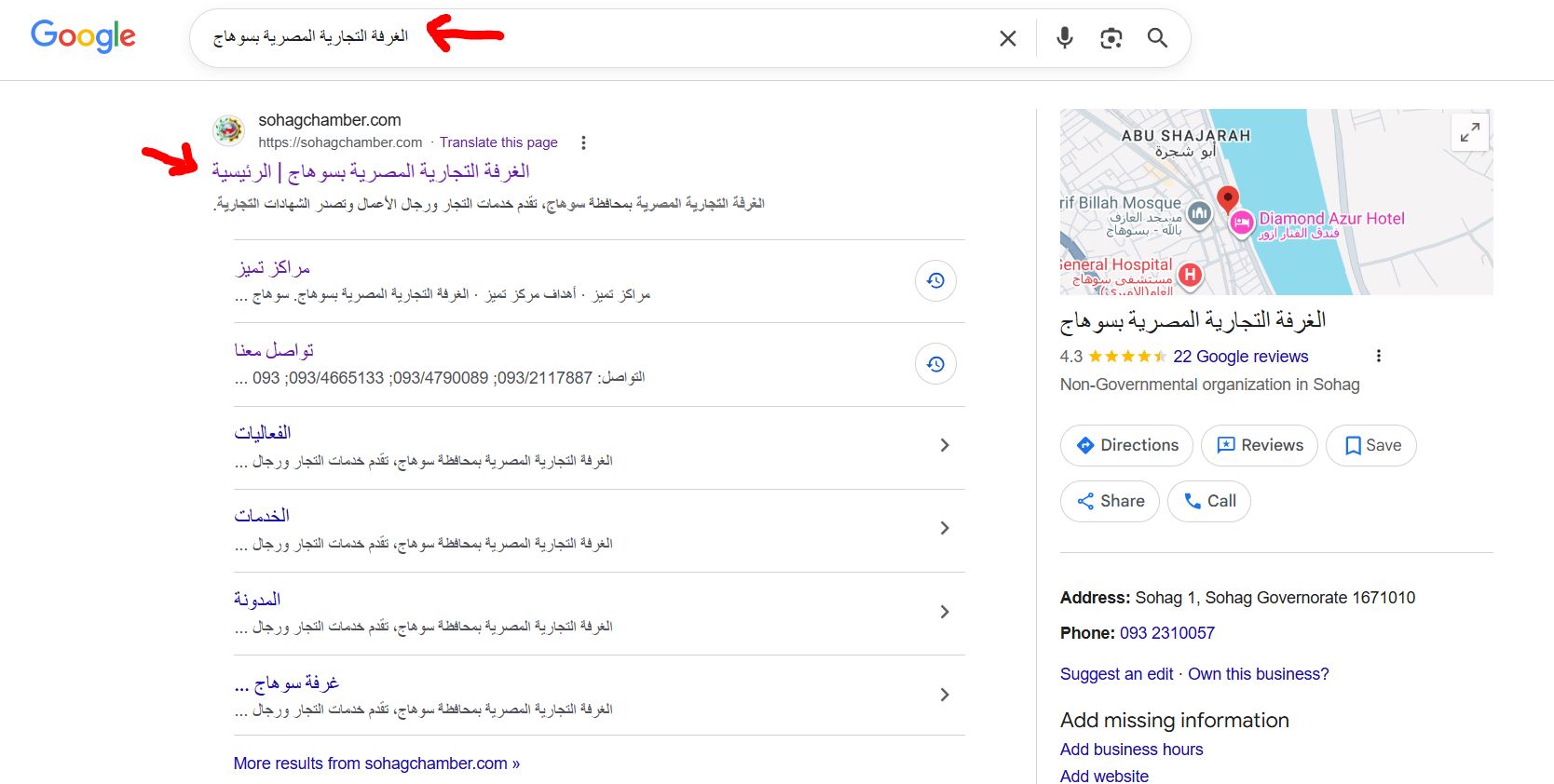This screenshot has height=784, width=1554.
Task: Open search by image camera icon
Action: [1111, 38]
